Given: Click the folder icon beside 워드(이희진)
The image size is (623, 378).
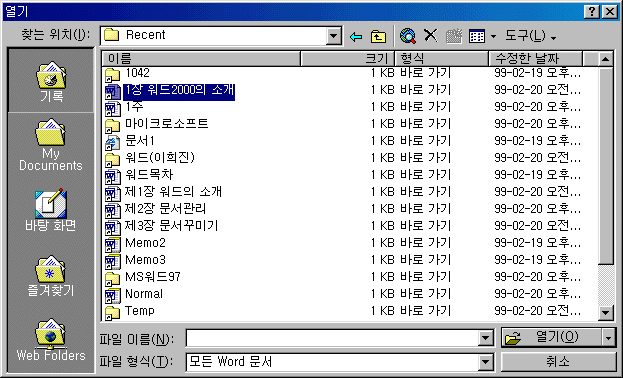Looking at the screenshot, I should point(112,159).
